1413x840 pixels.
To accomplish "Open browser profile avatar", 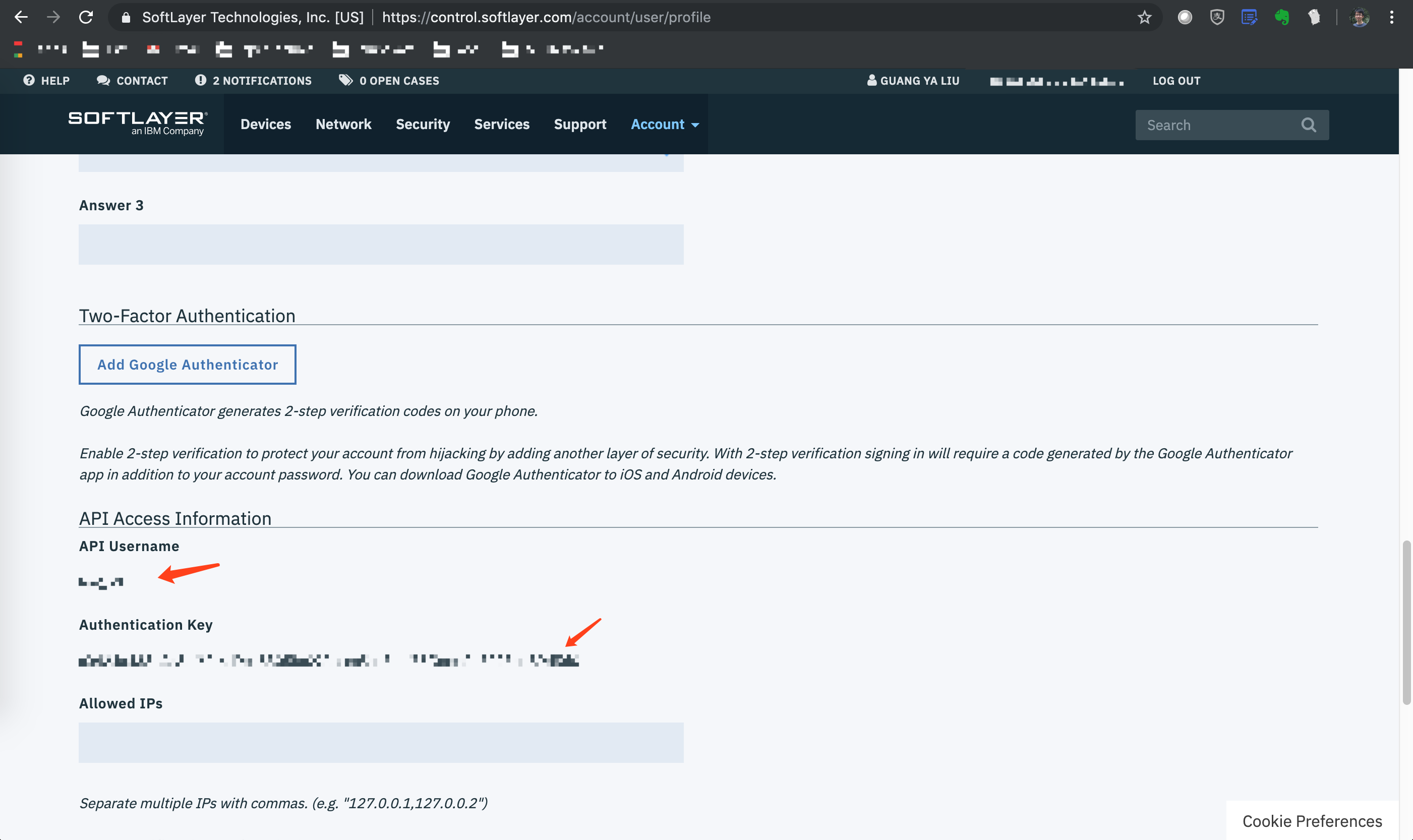I will (1360, 17).
